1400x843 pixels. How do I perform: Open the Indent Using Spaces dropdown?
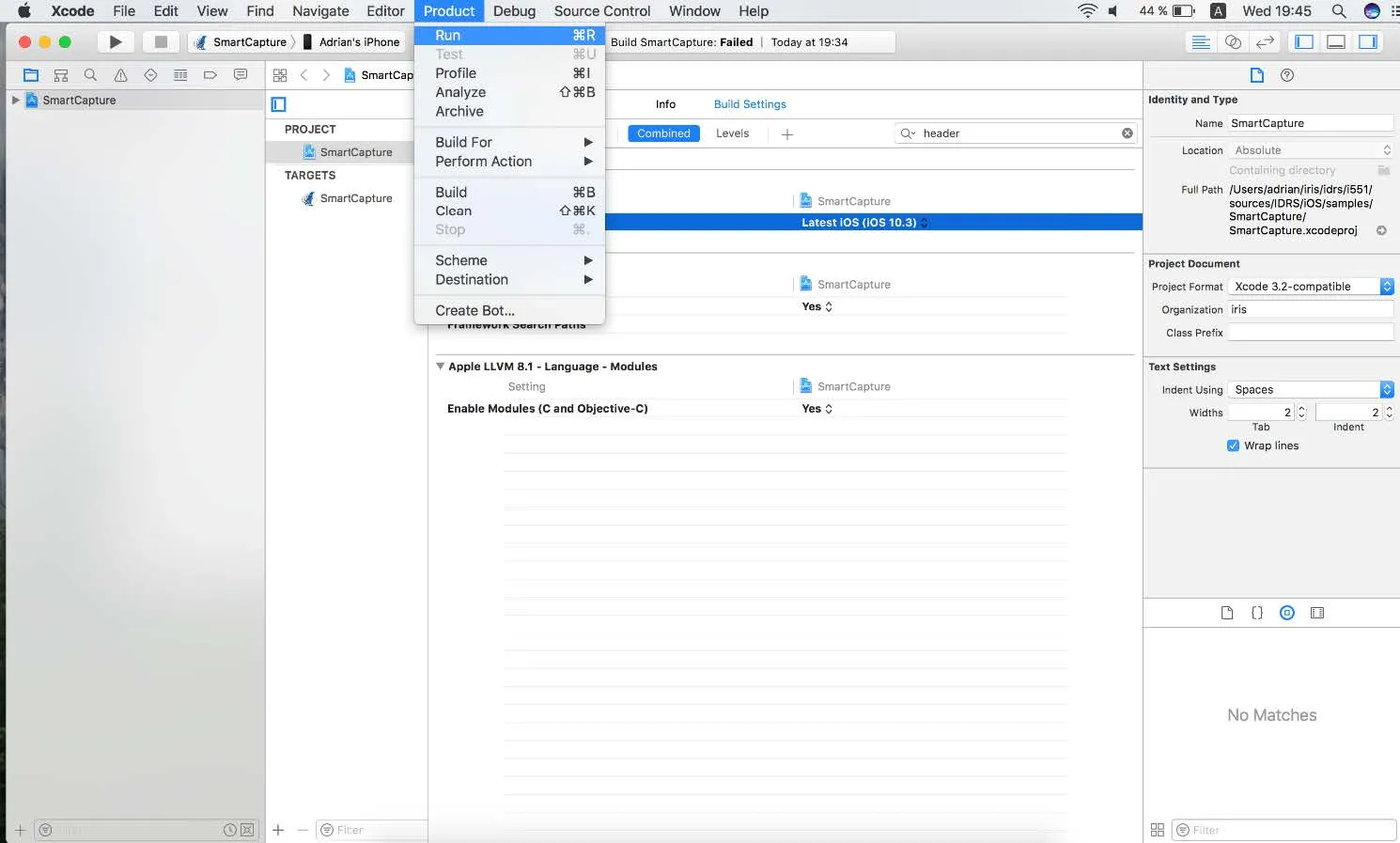(1312, 390)
